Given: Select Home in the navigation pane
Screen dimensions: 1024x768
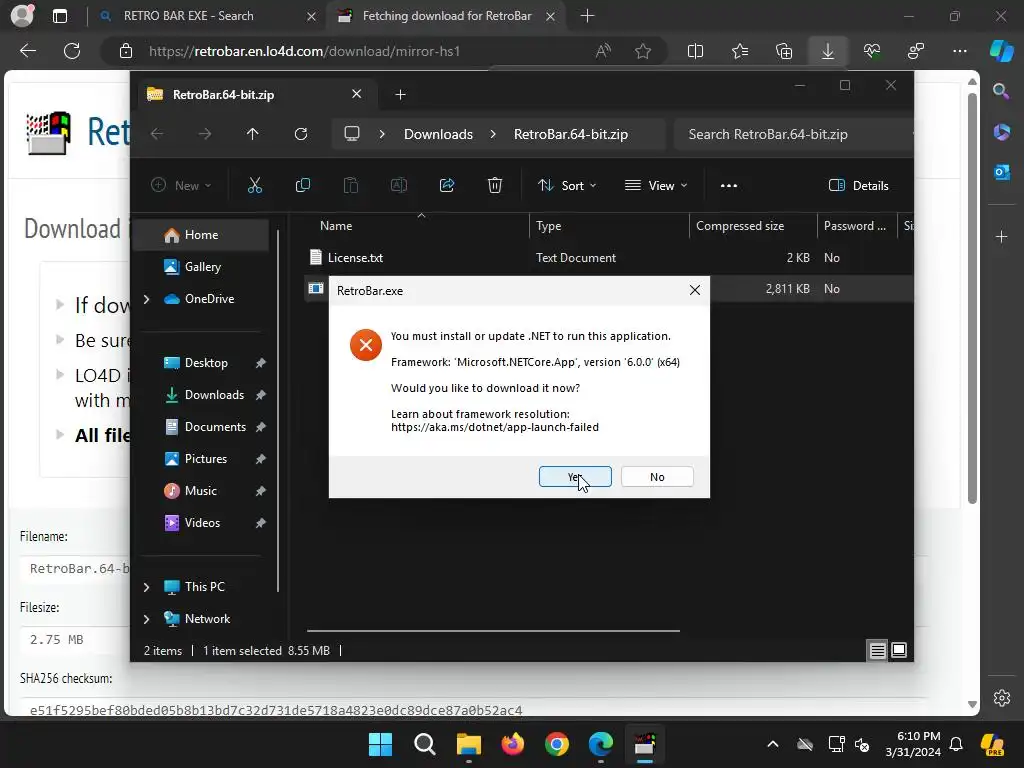Looking at the screenshot, I should tap(201, 234).
